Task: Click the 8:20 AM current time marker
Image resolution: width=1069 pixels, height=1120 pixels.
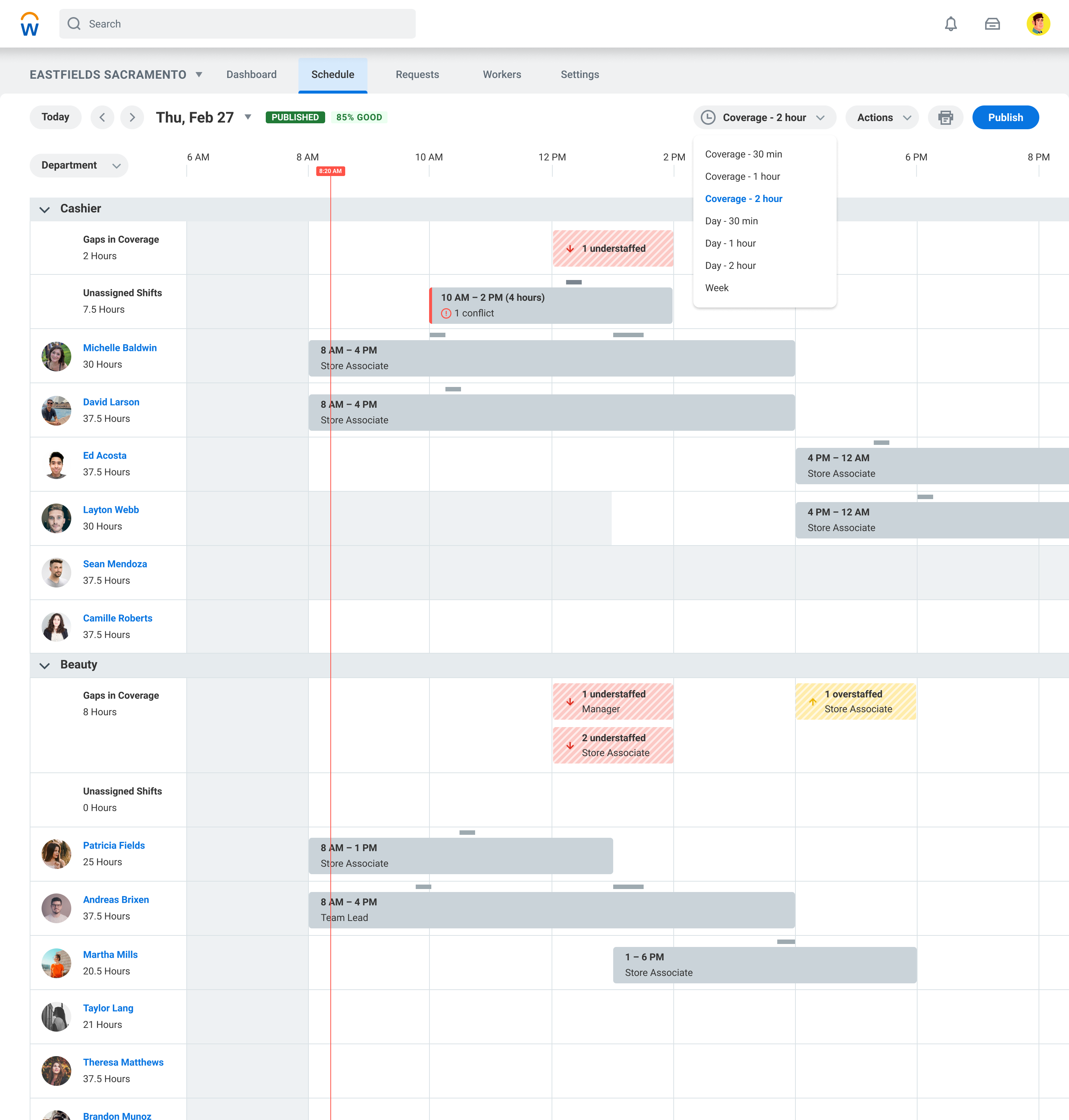Action: (x=330, y=171)
